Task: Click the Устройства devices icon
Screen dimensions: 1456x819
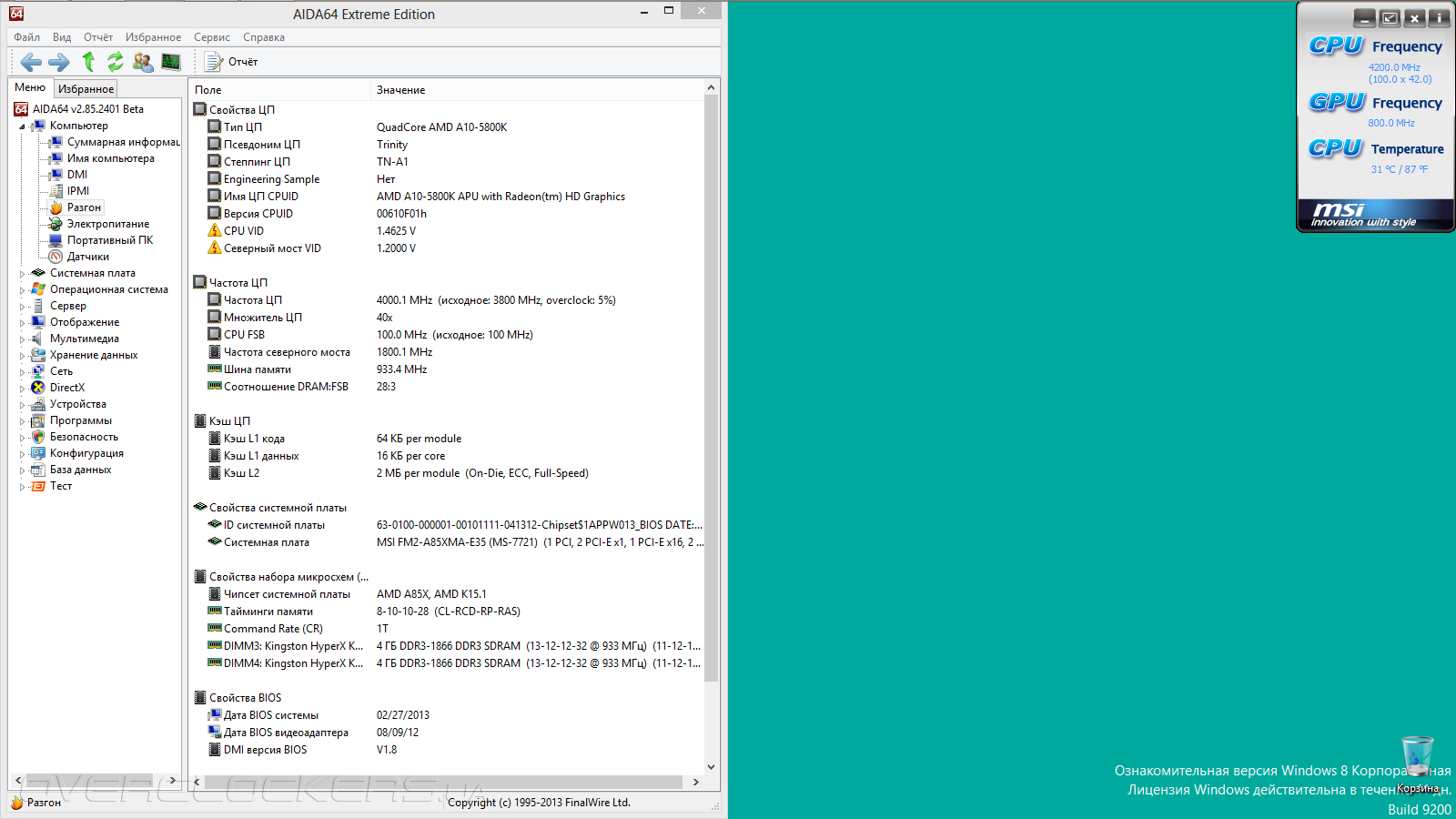Action: tap(38, 404)
